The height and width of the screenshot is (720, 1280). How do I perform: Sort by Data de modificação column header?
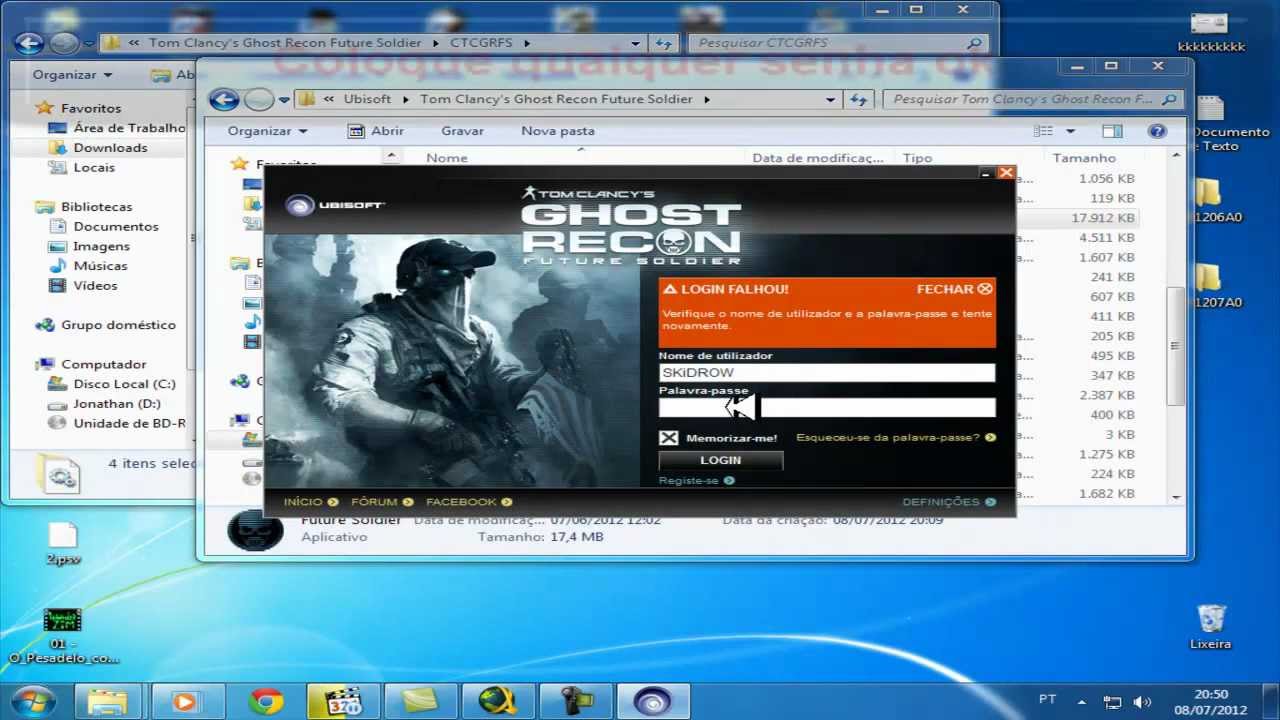(x=818, y=158)
